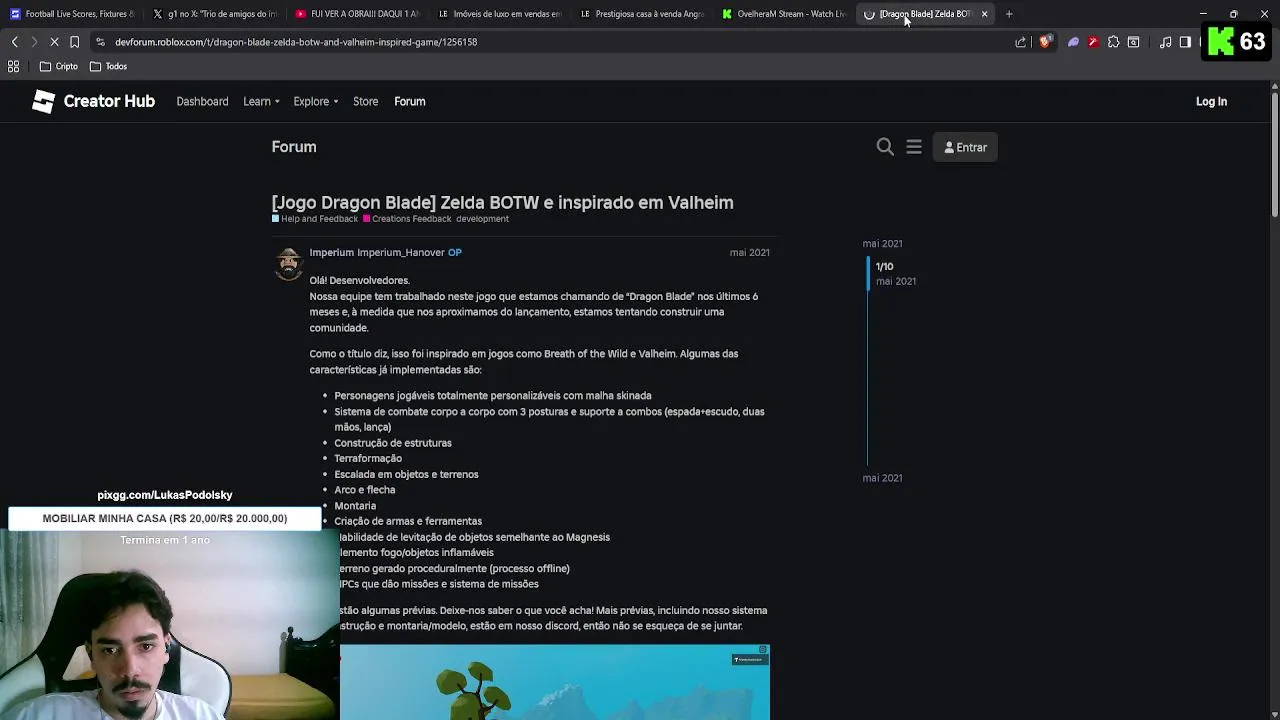Click Imperium_Hanover's avatar picture
Image resolution: width=1280 pixels, height=720 pixels.
[x=288, y=263]
